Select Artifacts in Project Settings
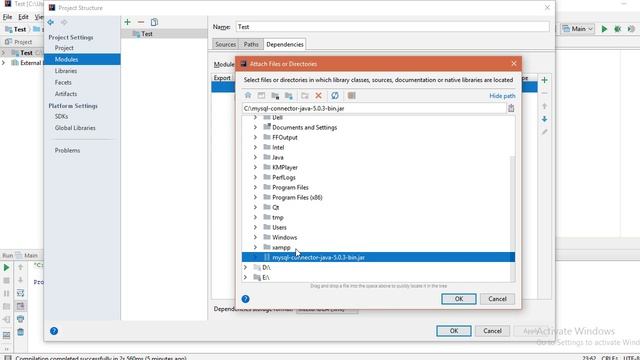The width and height of the screenshot is (640, 360). pos(66,94)
